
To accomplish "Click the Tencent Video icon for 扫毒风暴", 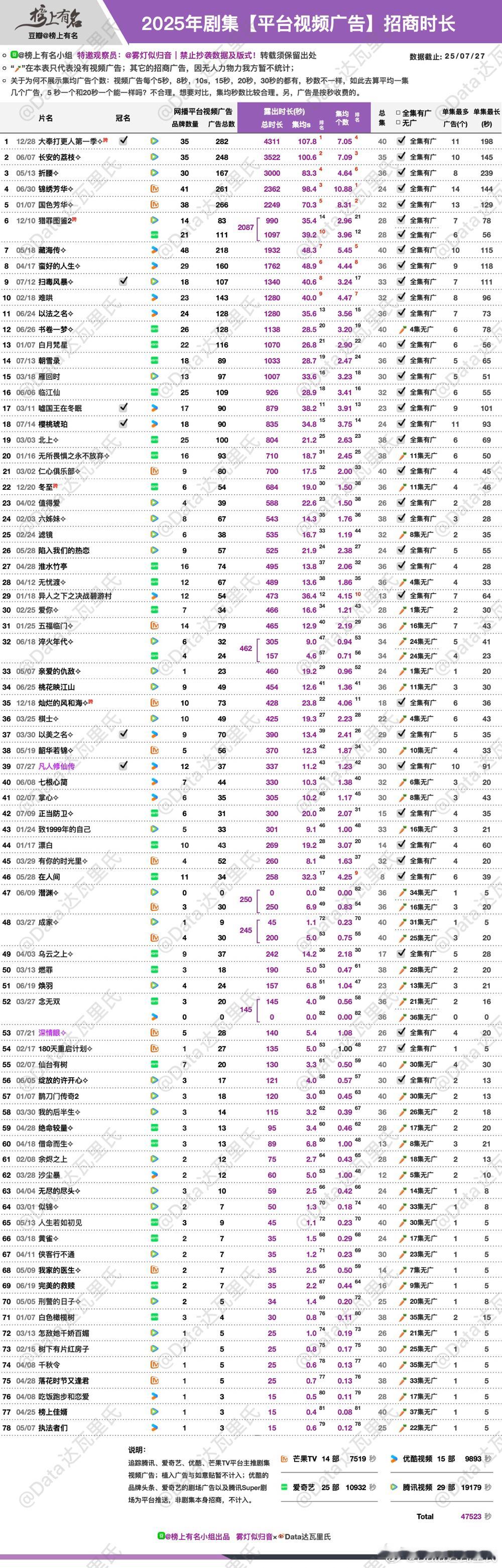I will click(x=155, y=282).
